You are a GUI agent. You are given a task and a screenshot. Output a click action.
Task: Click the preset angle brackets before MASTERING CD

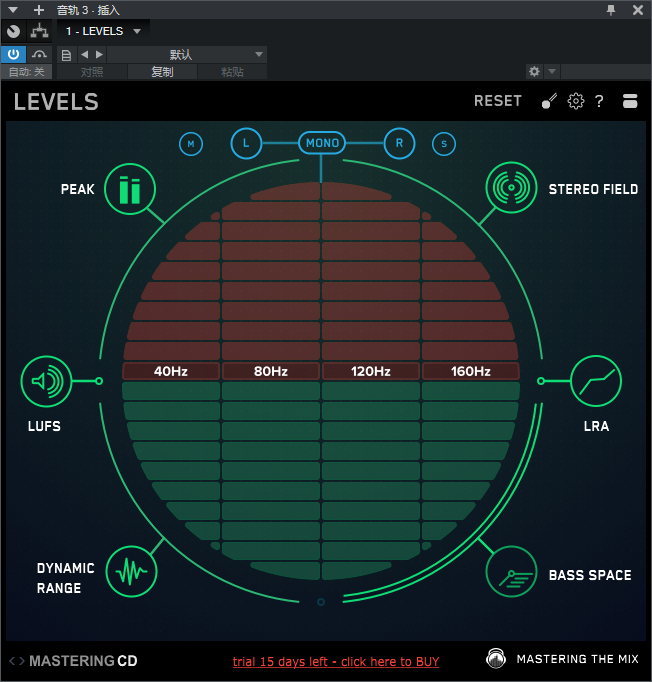tap(17, 661)
